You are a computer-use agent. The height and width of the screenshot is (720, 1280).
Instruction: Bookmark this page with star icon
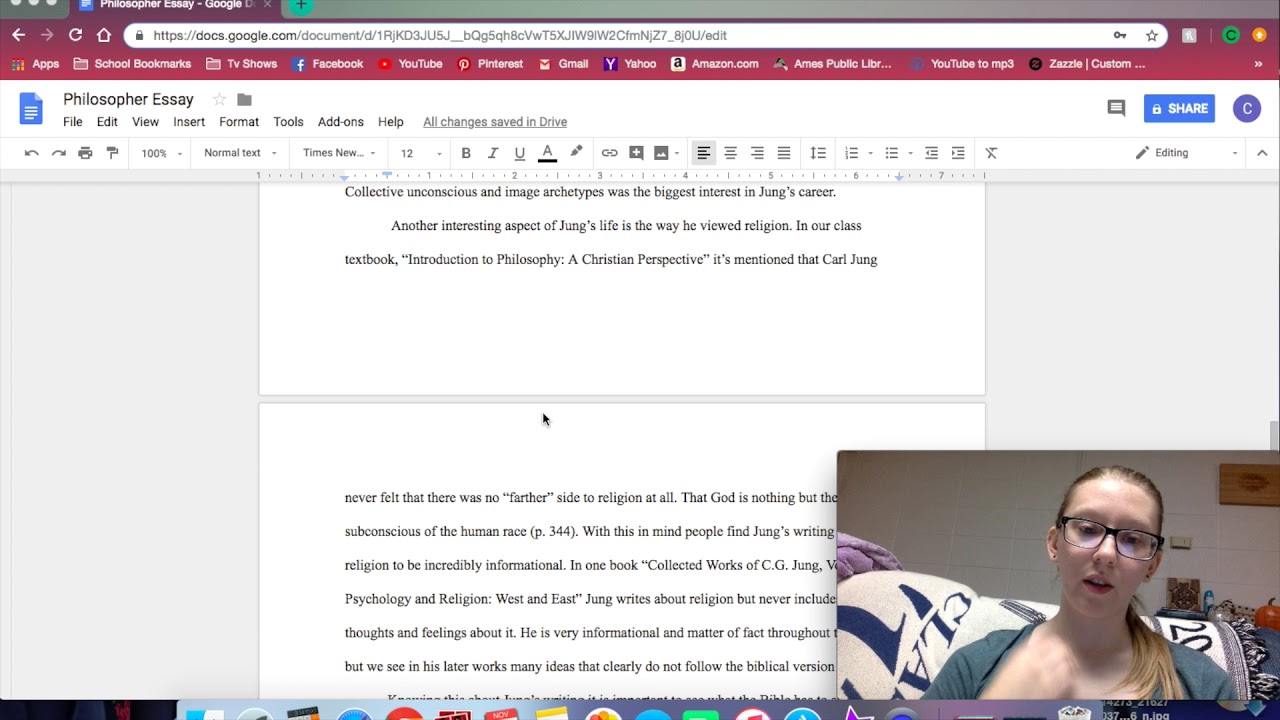pyautogui.click(x=1152, y=35)
